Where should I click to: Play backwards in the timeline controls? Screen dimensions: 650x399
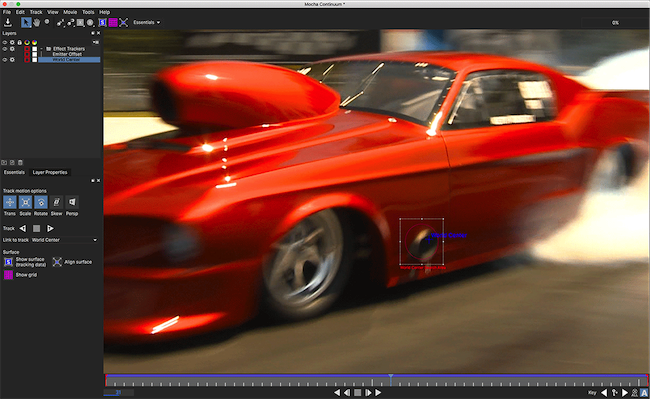337,392
